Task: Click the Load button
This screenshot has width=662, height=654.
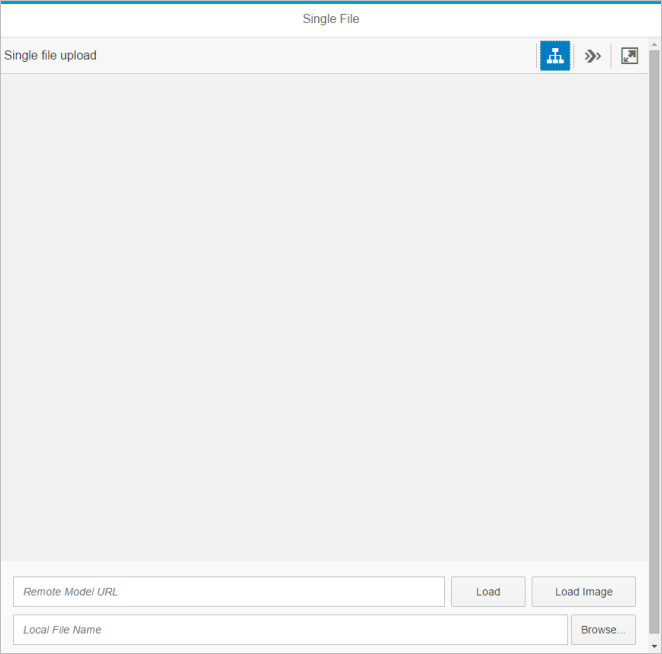Action: coord(488,592)
